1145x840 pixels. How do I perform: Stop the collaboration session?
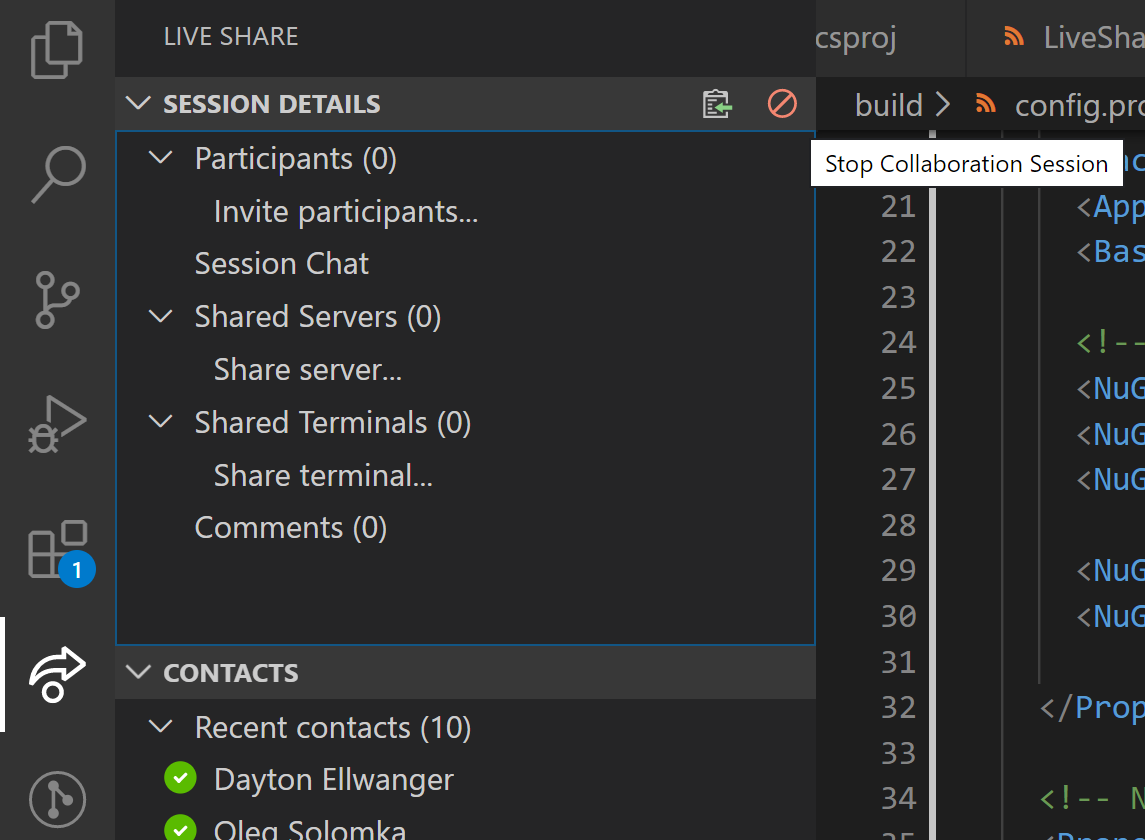781,103
